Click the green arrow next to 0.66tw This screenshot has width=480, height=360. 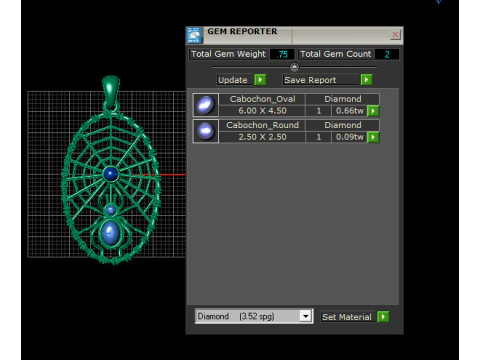tap(373, 111)
